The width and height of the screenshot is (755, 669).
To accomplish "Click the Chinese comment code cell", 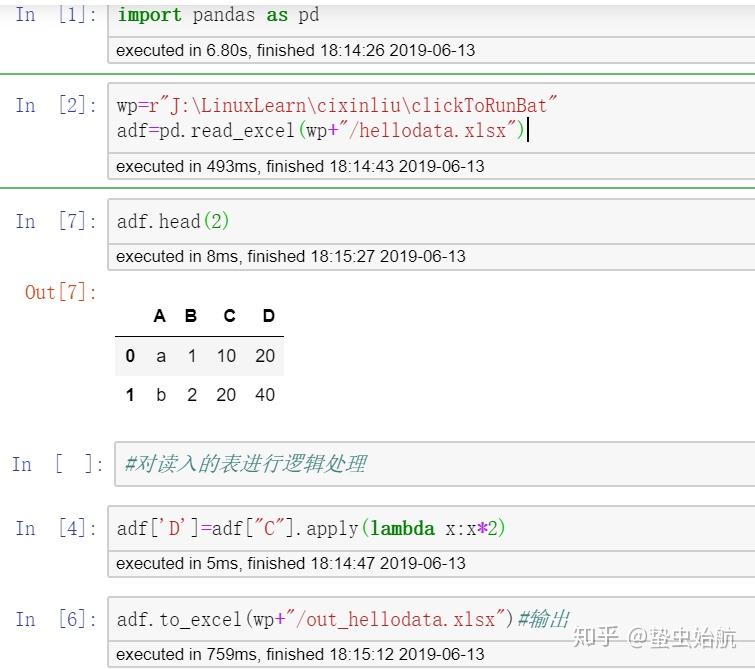I will pyautogui.click(x=430, y=464).
